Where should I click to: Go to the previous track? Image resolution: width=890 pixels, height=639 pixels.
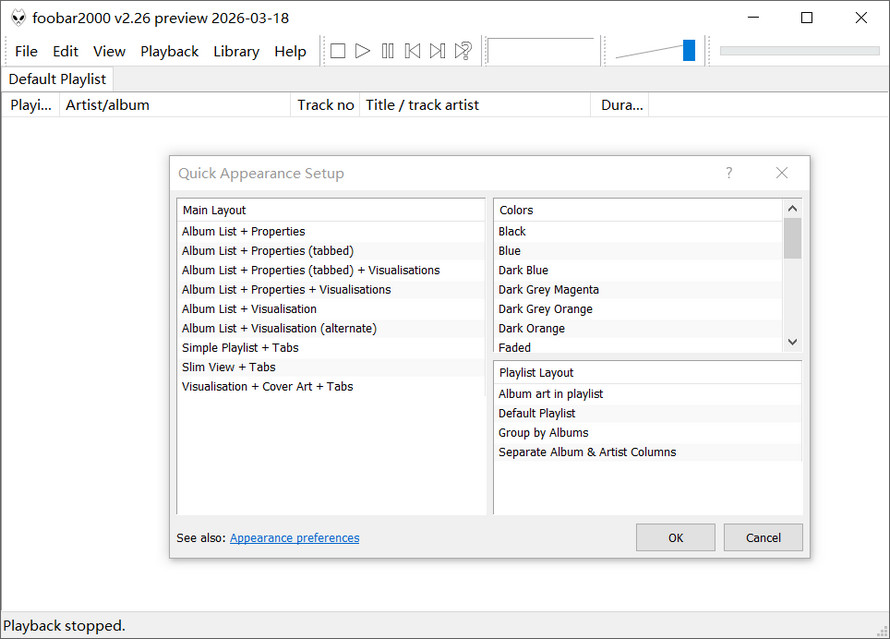tap(413, 51)
